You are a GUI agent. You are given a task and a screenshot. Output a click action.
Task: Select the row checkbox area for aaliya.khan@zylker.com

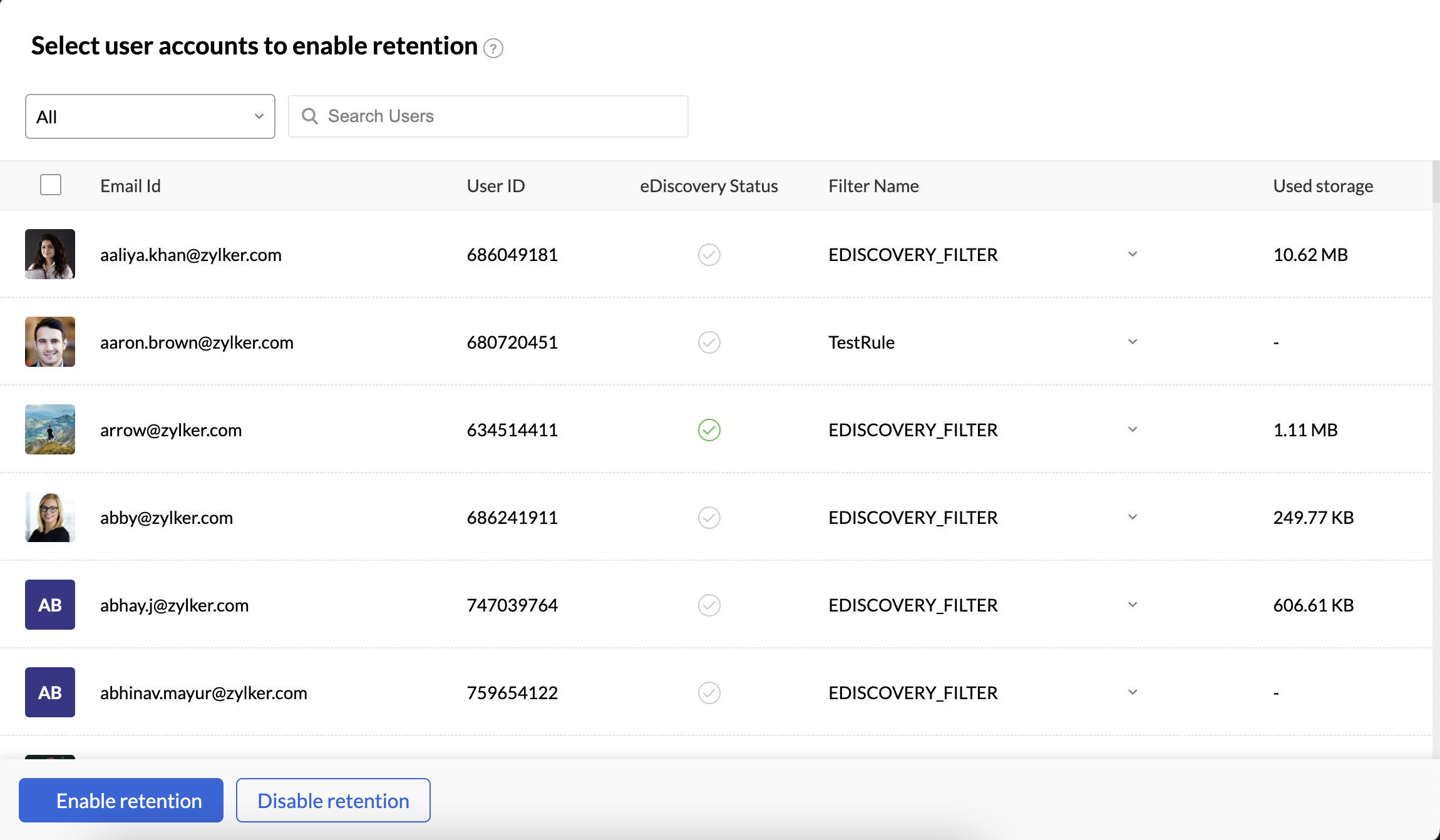pyautogui.click(x=50, y=255)
